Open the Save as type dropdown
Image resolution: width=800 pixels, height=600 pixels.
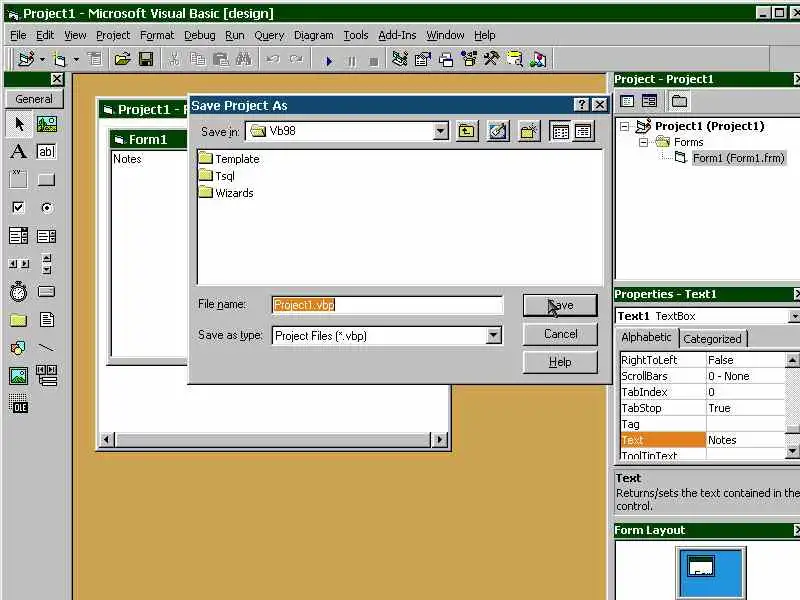pyautogui.click(x=493, y=335)
